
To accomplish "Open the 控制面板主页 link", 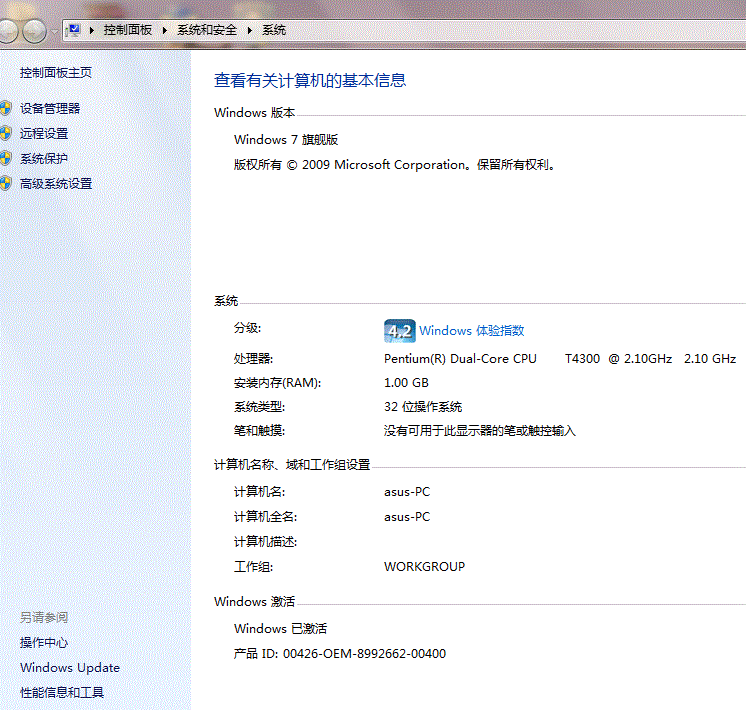I will click(x=56, y=73).
